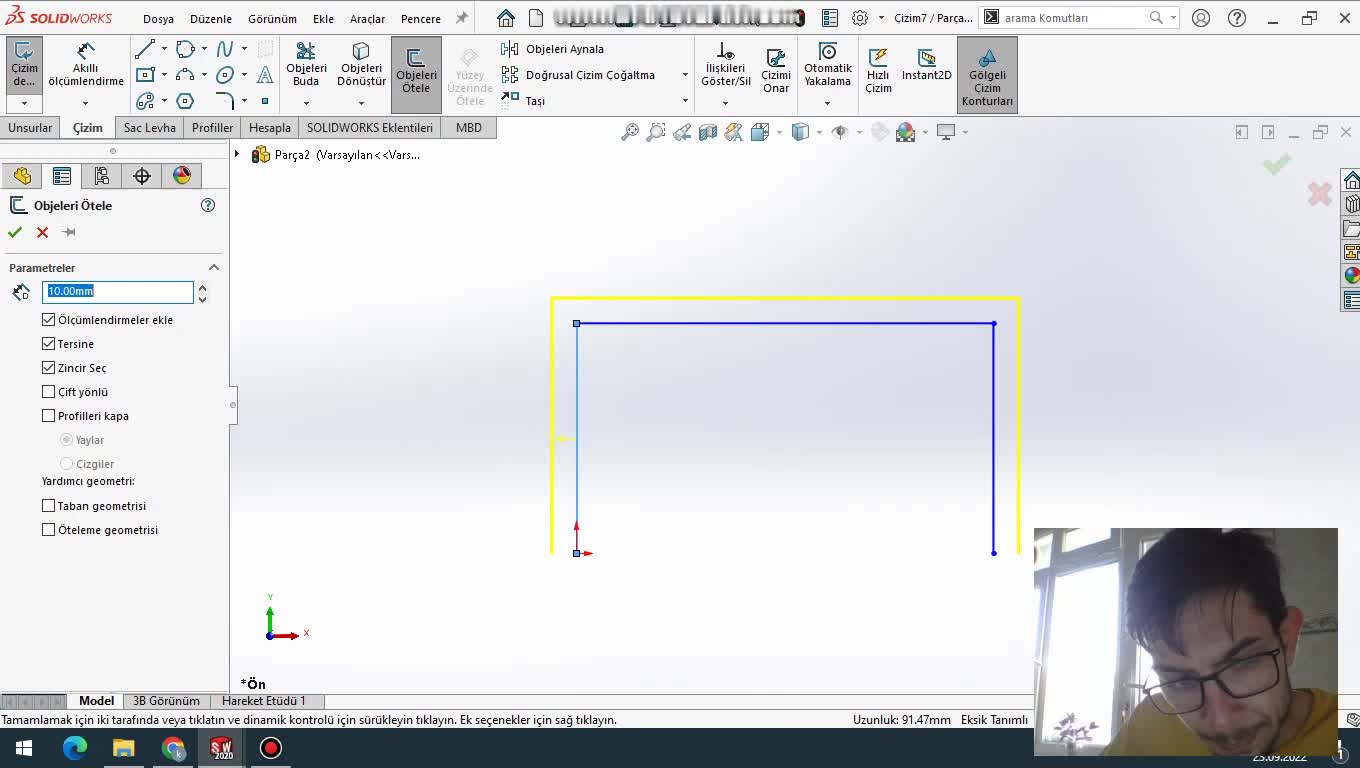Select the Circle sketch tool

(185, 49)
